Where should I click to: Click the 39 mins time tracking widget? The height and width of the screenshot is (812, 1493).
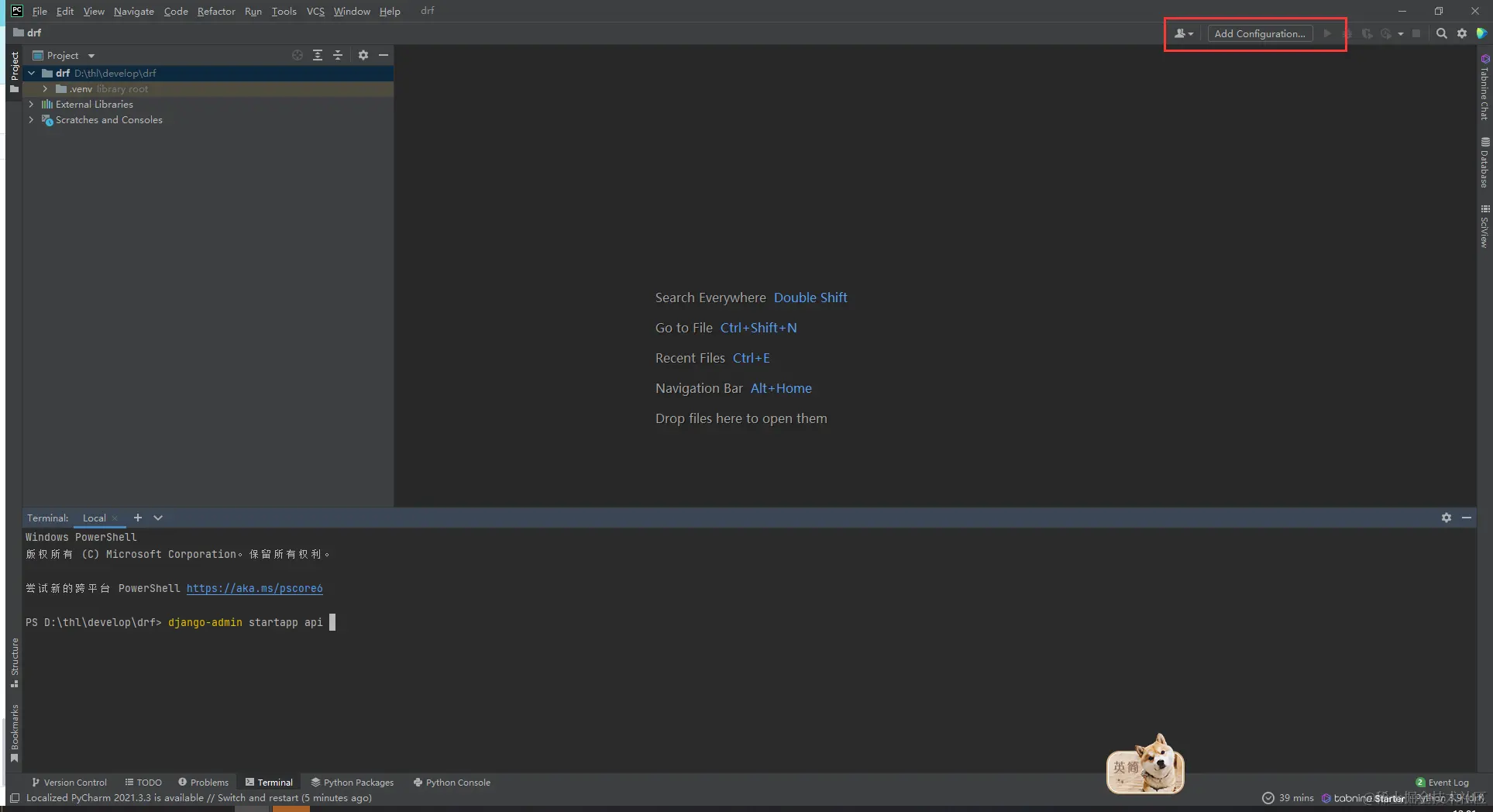tap(1288, 798)
